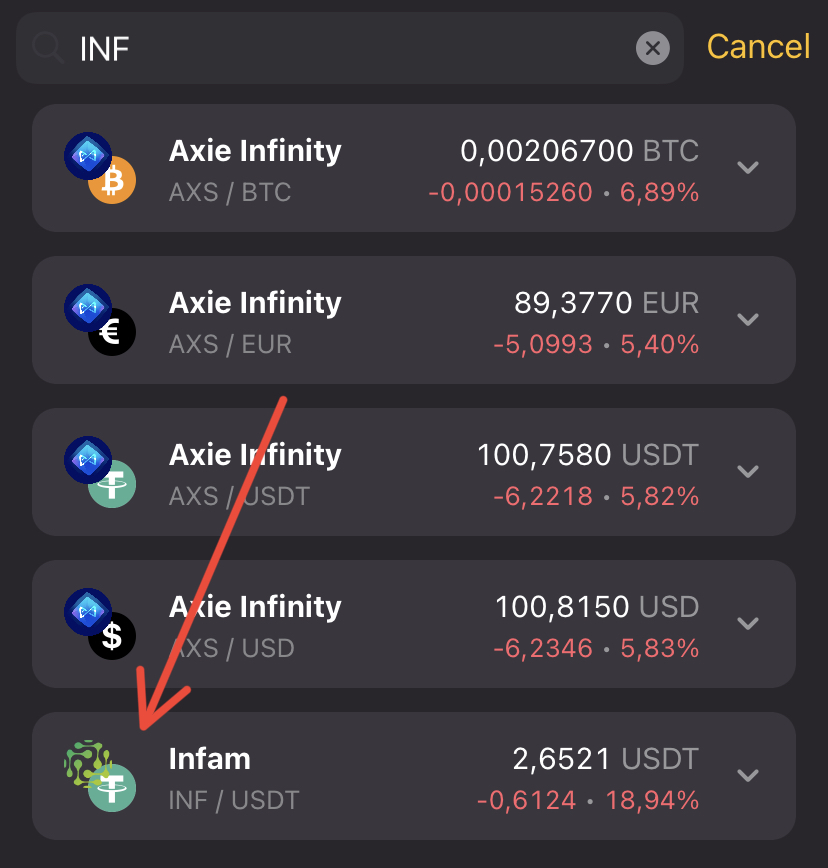Tap the AXS / USD pair coin icon
Screen dimensions: 828x868
tap(99, 624)
